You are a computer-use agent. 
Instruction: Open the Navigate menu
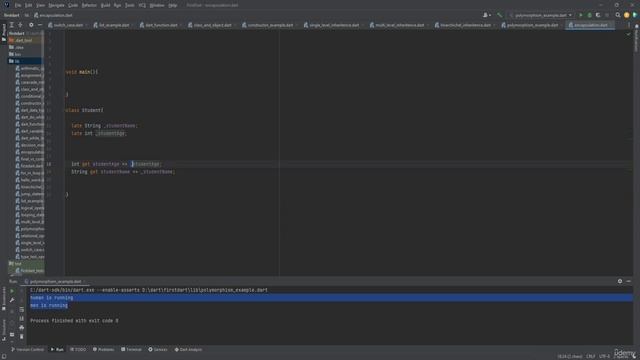[56, 5]
